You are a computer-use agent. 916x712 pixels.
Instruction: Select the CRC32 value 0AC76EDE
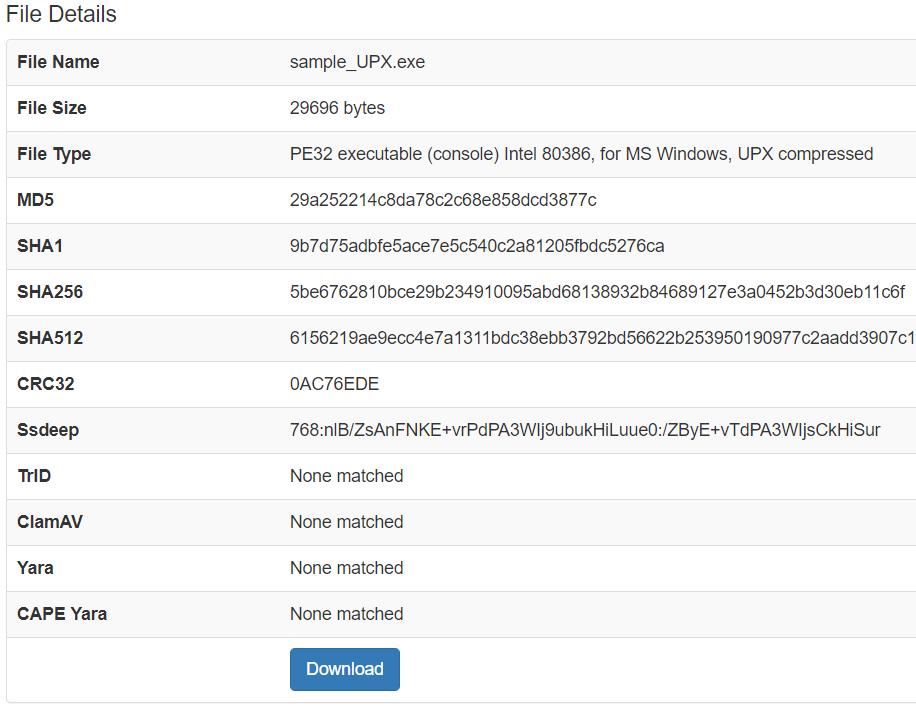[334, 384]
